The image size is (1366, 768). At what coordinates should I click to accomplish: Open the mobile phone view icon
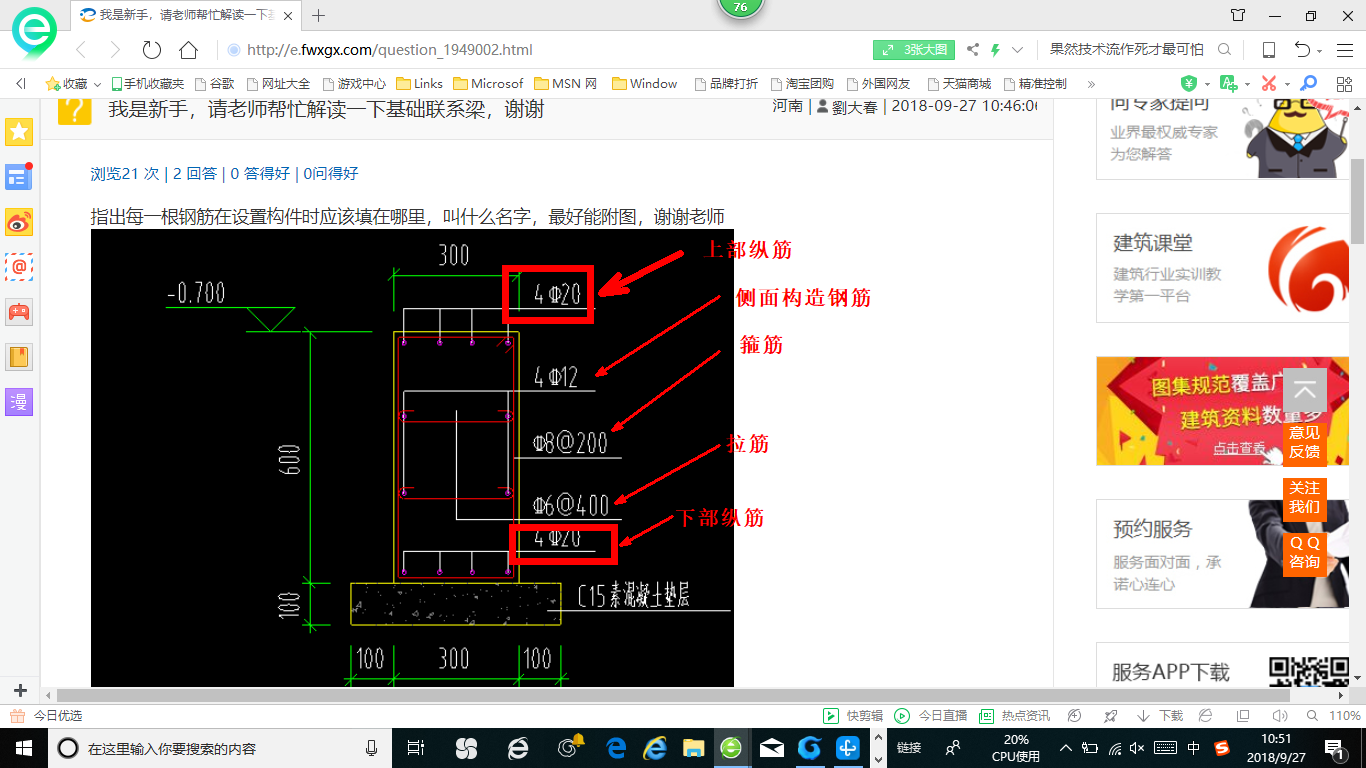click(x=1268, y=50)
